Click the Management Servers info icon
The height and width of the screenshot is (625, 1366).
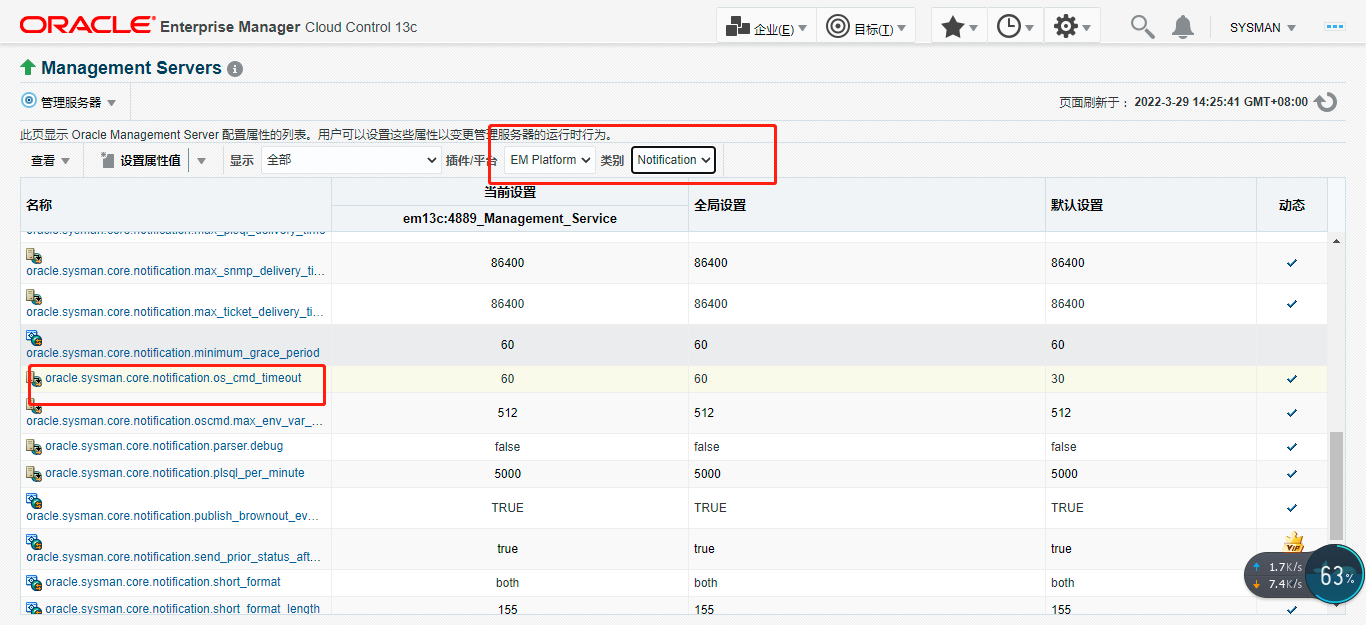pyautogui.click(x=235, y=69)
